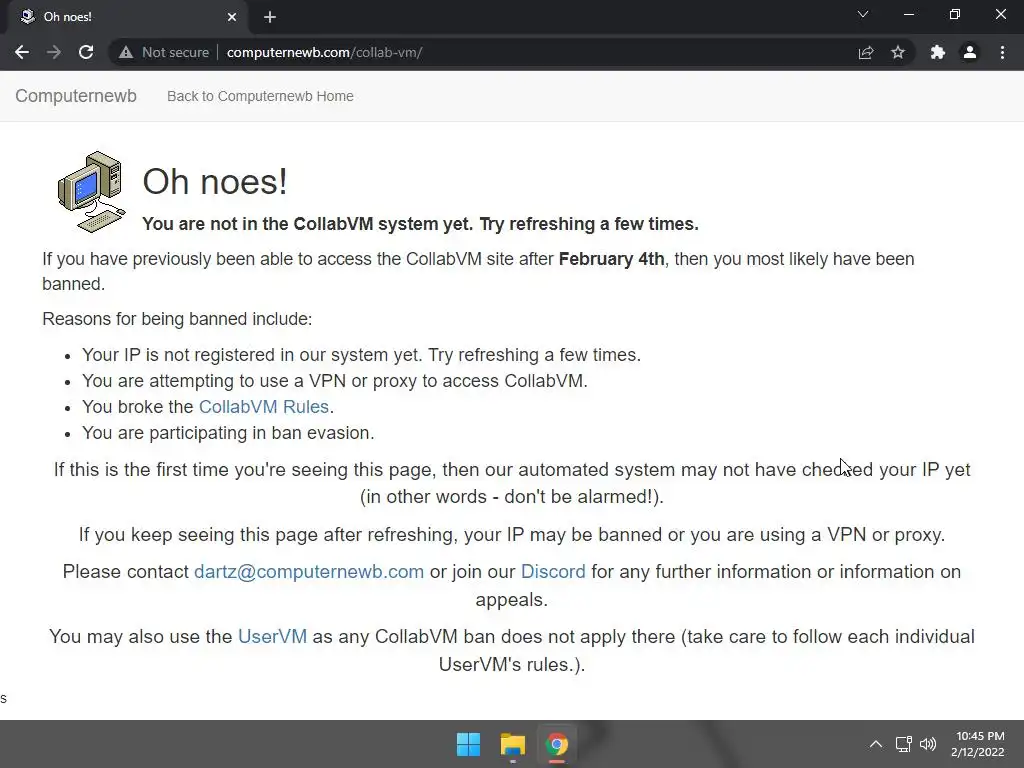
Task: Open the Chrome profile icon
Action: click(970, 52)
